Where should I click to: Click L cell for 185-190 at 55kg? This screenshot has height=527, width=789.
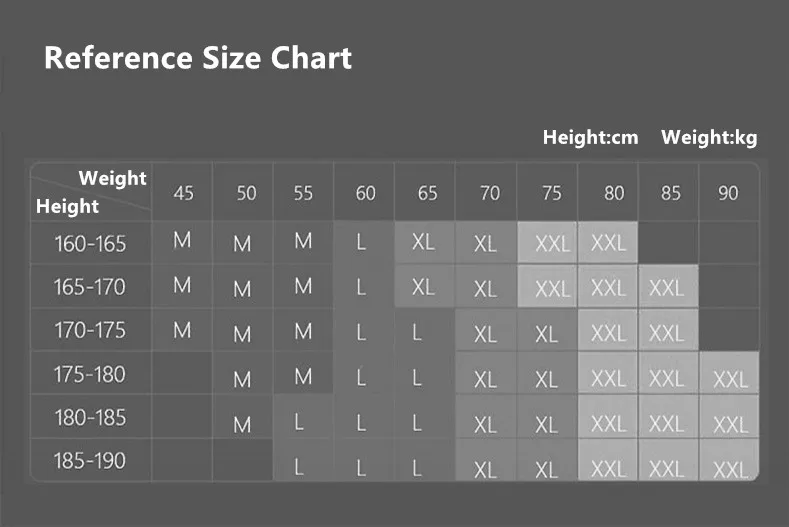(299, 468)
